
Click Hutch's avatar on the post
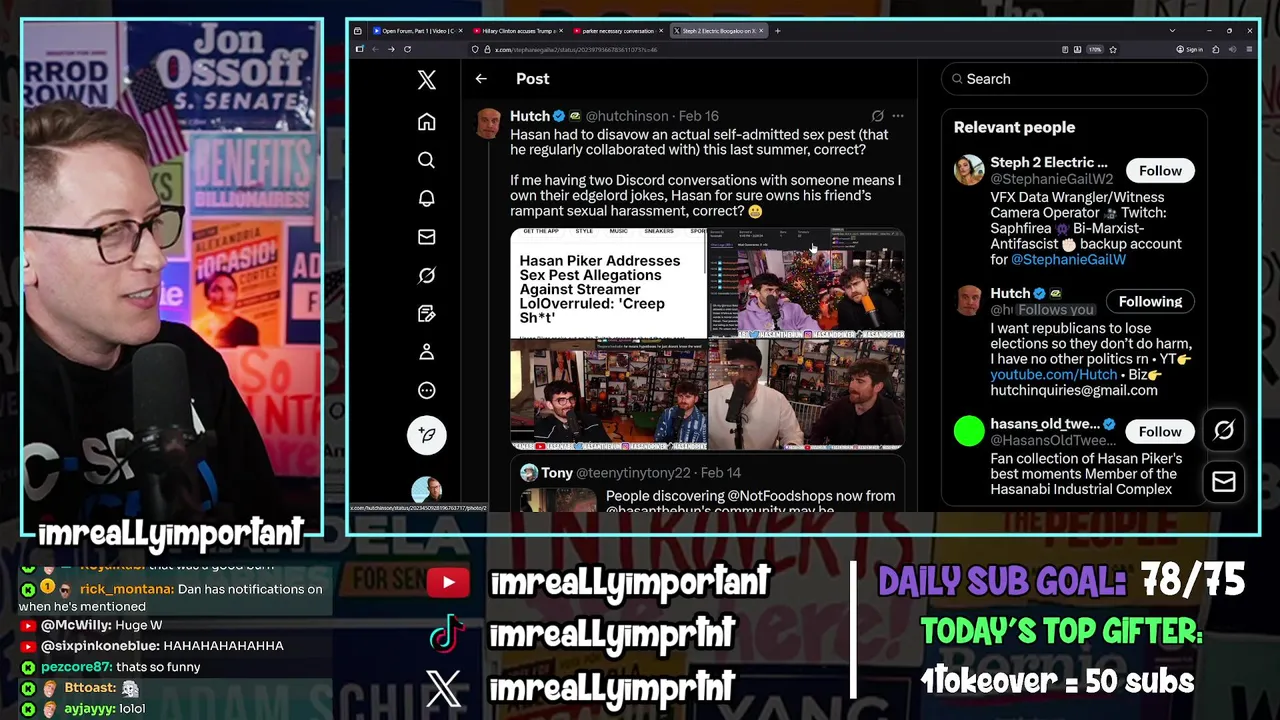489,124
